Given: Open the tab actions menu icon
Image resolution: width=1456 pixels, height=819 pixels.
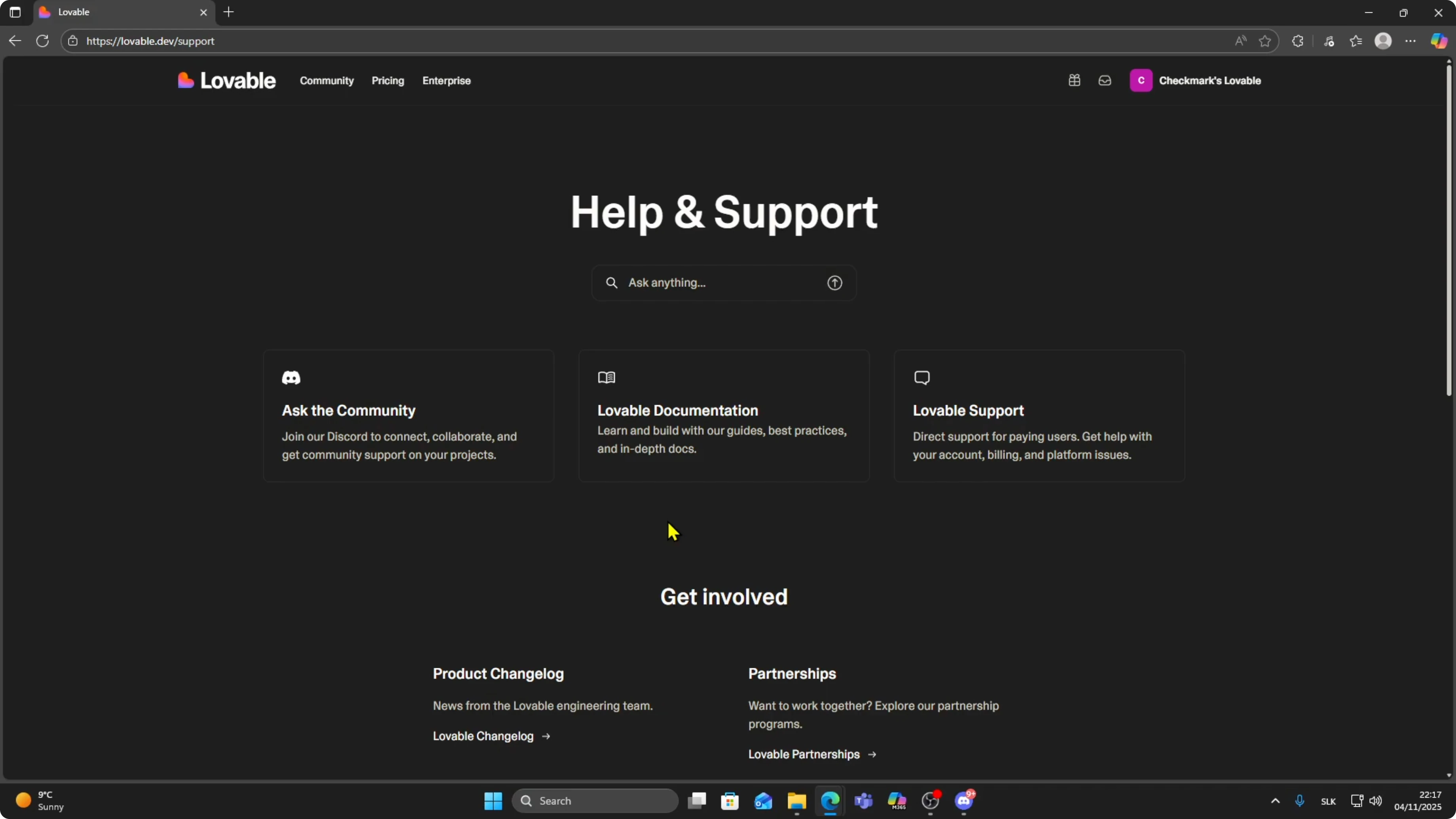Looking at the screenshot, I should click(x=15, y=12).
